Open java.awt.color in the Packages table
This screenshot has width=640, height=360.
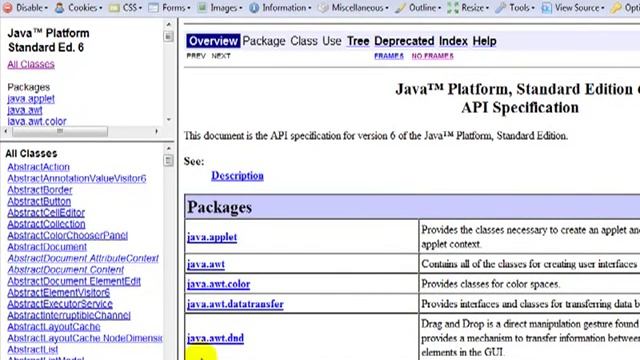218,284
